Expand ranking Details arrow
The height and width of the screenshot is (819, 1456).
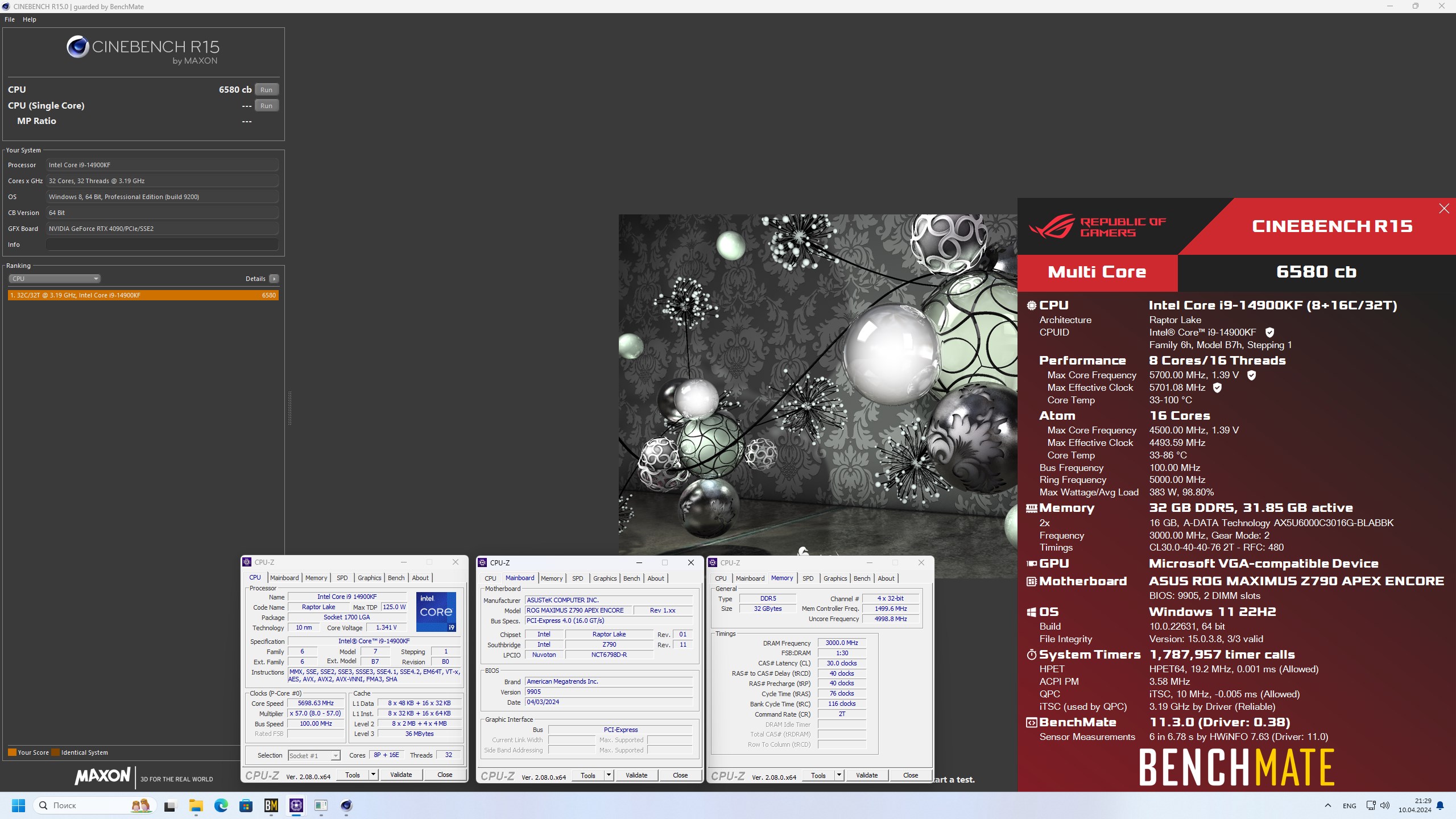pyautogui.click(x=274, y=279)
